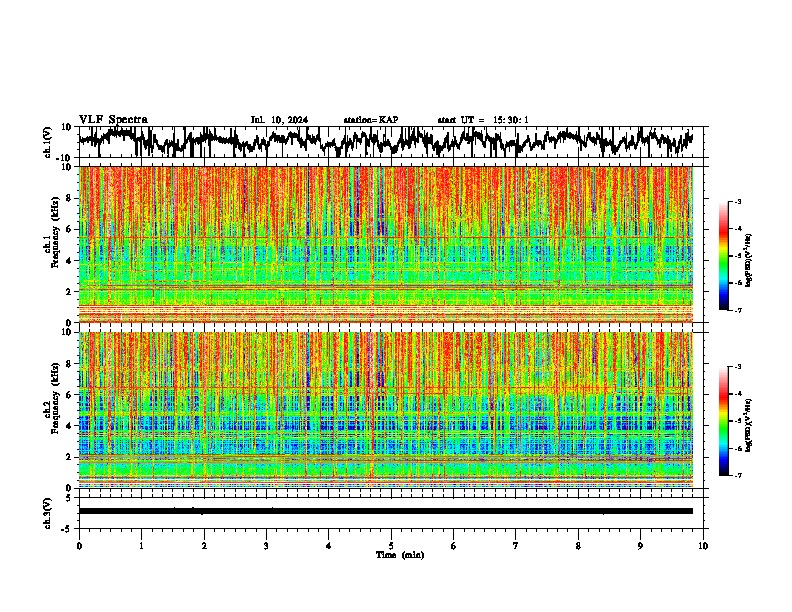Click the "8" kHz tick of ch.1 spectrogram
Viewport: 792px width, 612px height.
pos(69,198)
